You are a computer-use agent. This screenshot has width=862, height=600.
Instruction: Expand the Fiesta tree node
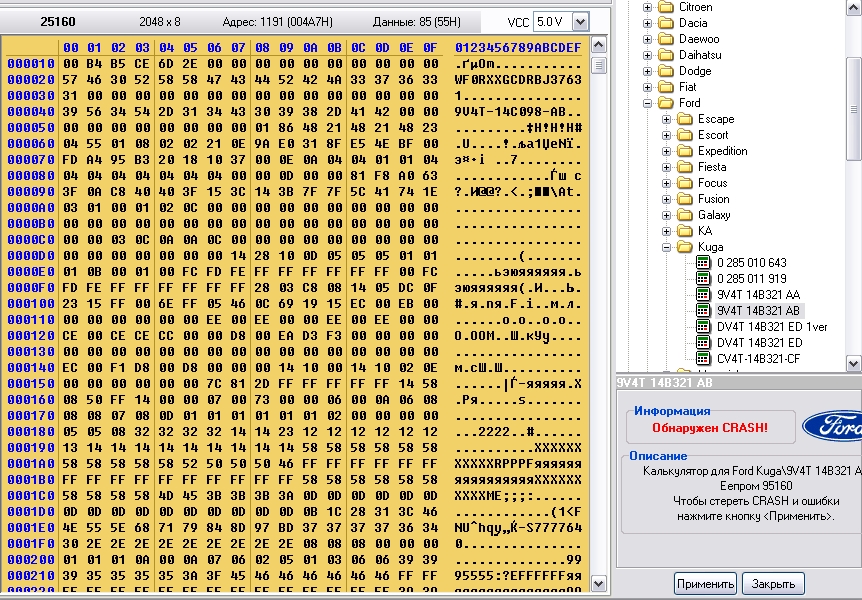667,167
